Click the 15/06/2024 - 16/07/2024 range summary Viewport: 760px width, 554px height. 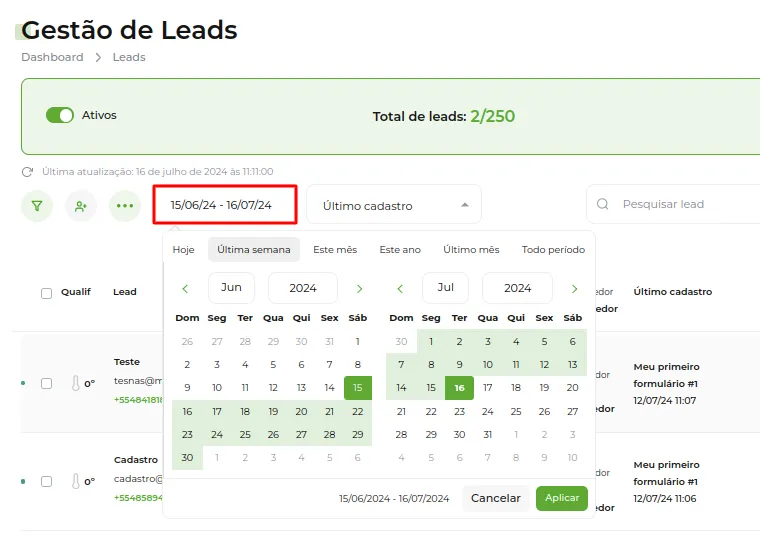tap(394, 499)
